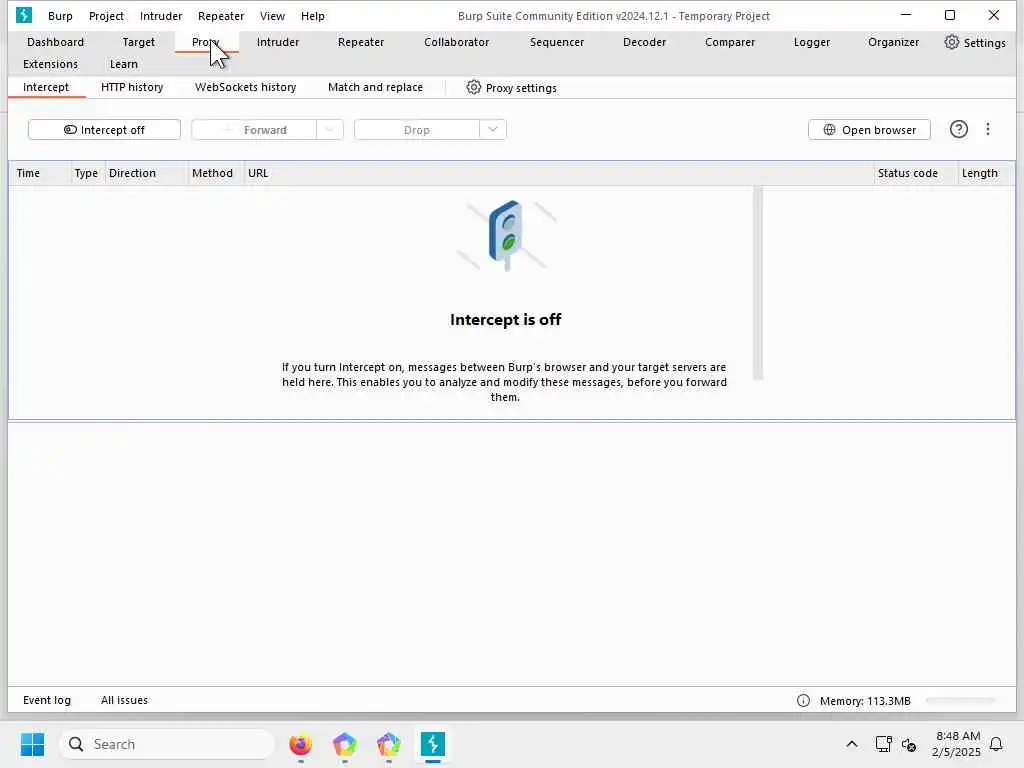Open the Intruder menu in menu bar
1024x768 pixels.
[x=161, y=16]
